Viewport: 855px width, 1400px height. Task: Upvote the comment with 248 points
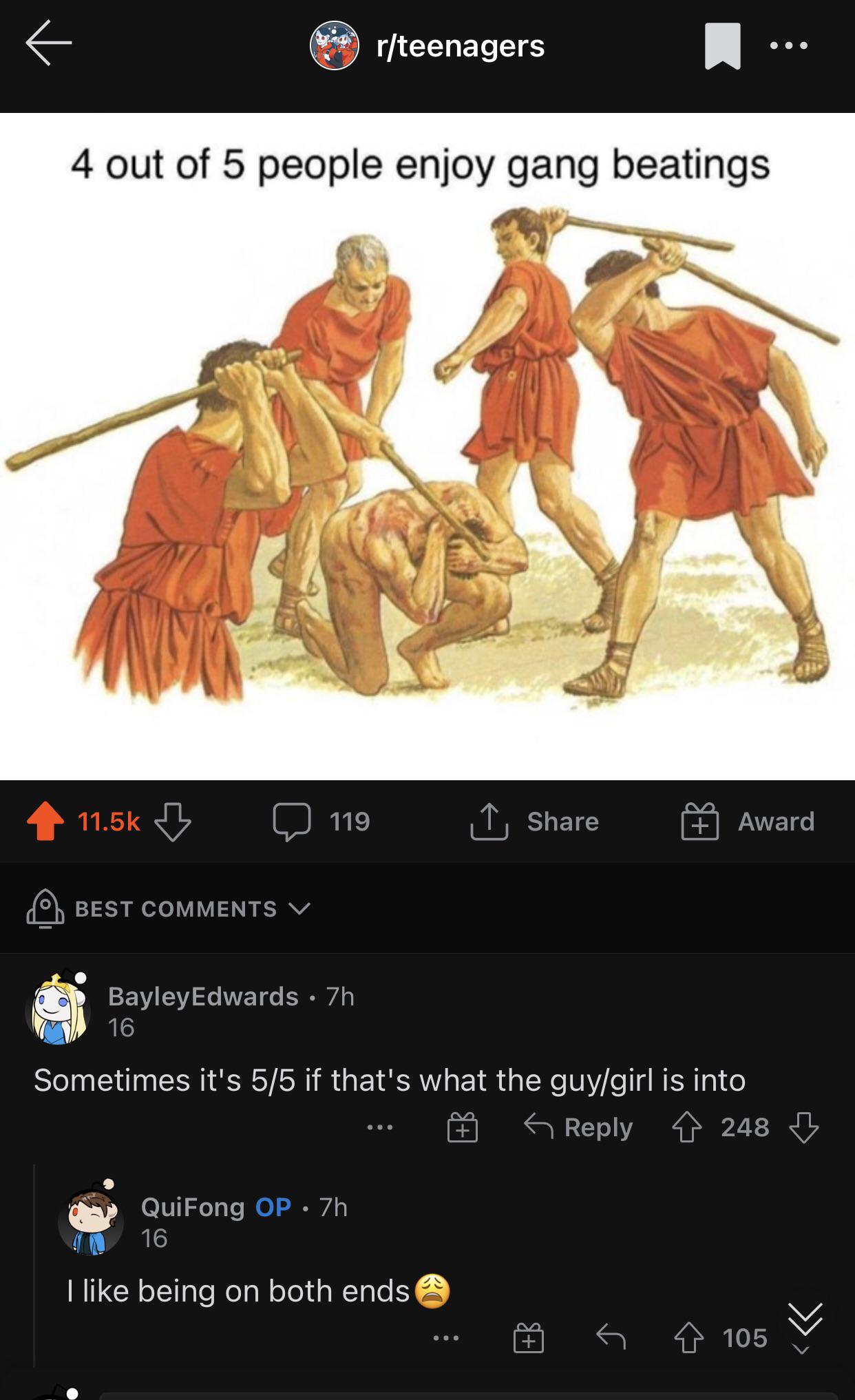pos(686,1127)
